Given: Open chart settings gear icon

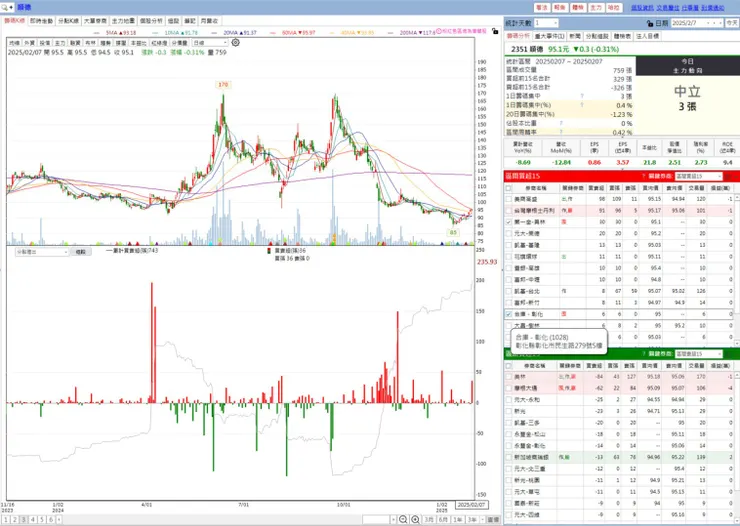Looking at the screenshot, I should coord(235,42).
